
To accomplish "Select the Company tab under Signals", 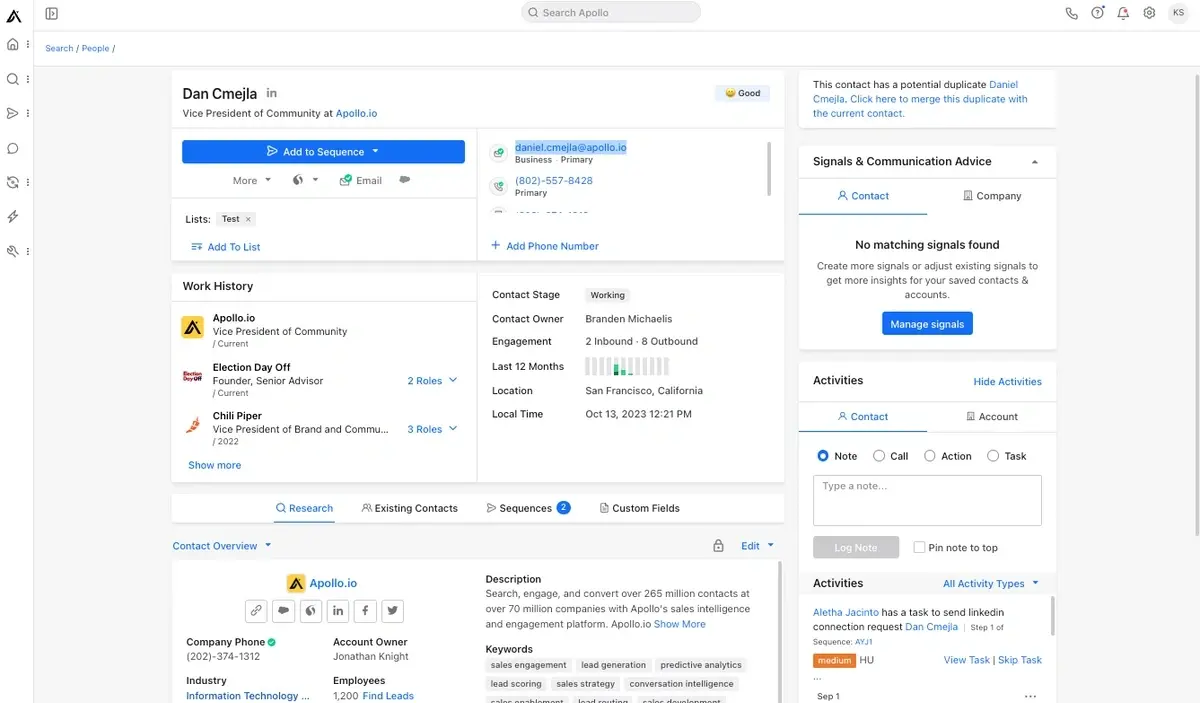I will [x=992, y=196].
